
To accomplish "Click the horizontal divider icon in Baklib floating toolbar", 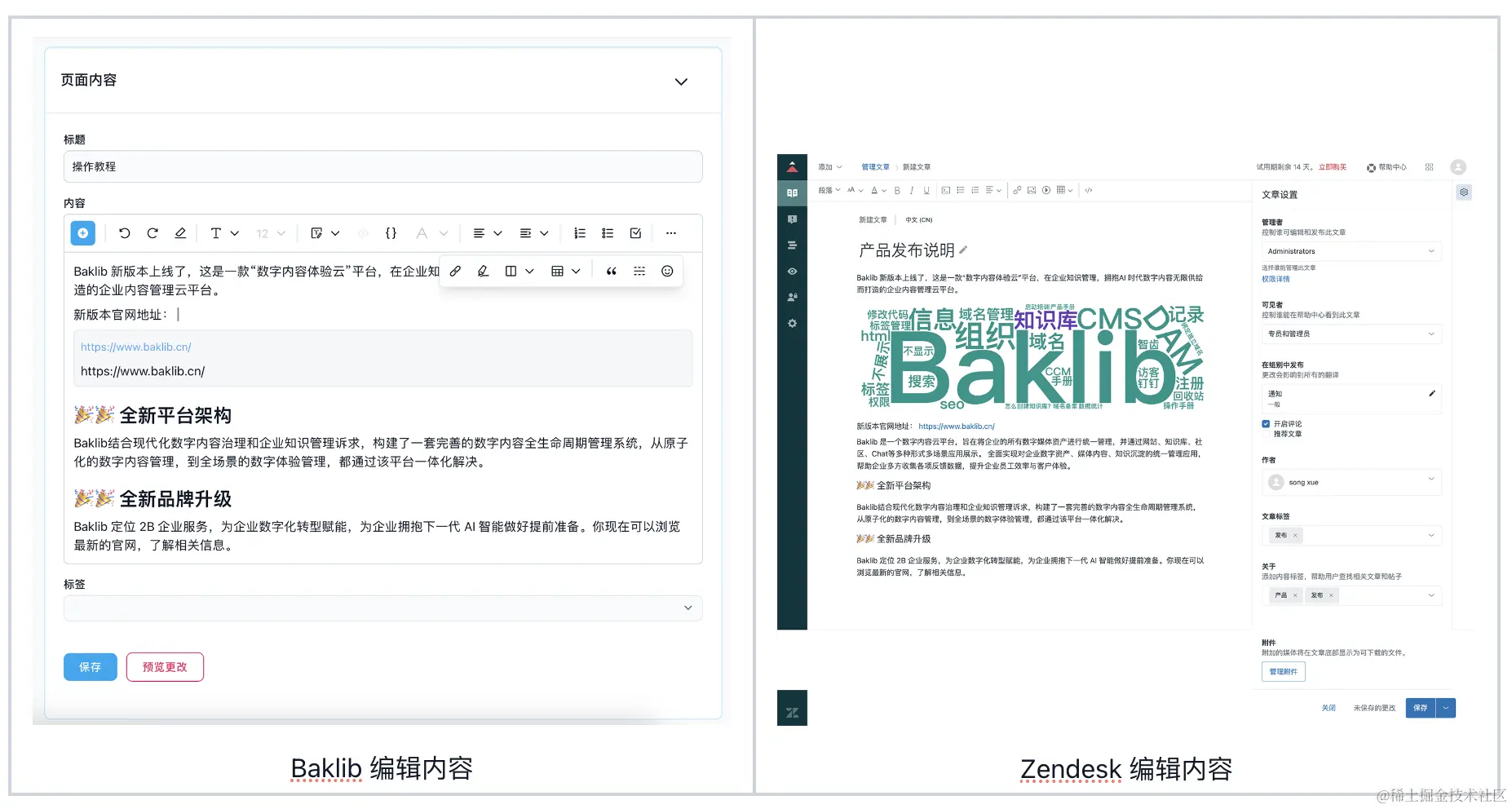I will [639, 272].
